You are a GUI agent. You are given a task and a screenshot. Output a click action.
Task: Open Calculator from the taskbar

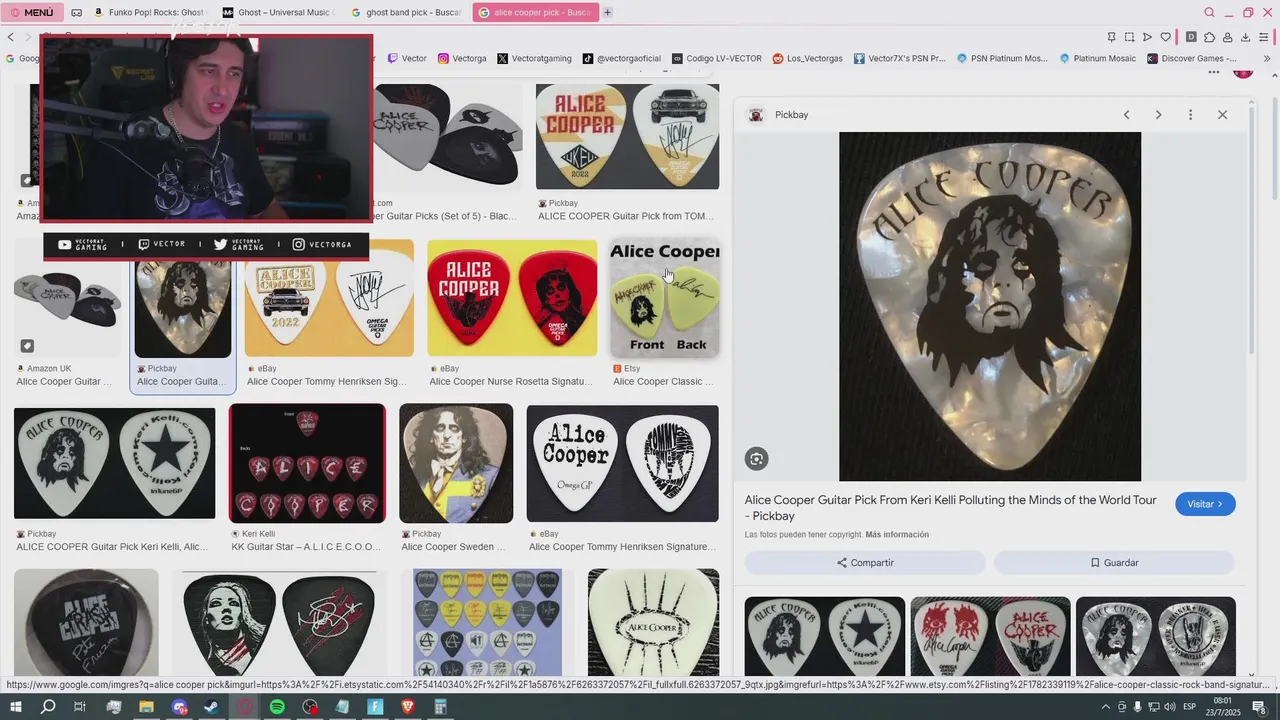coord(440,707)
